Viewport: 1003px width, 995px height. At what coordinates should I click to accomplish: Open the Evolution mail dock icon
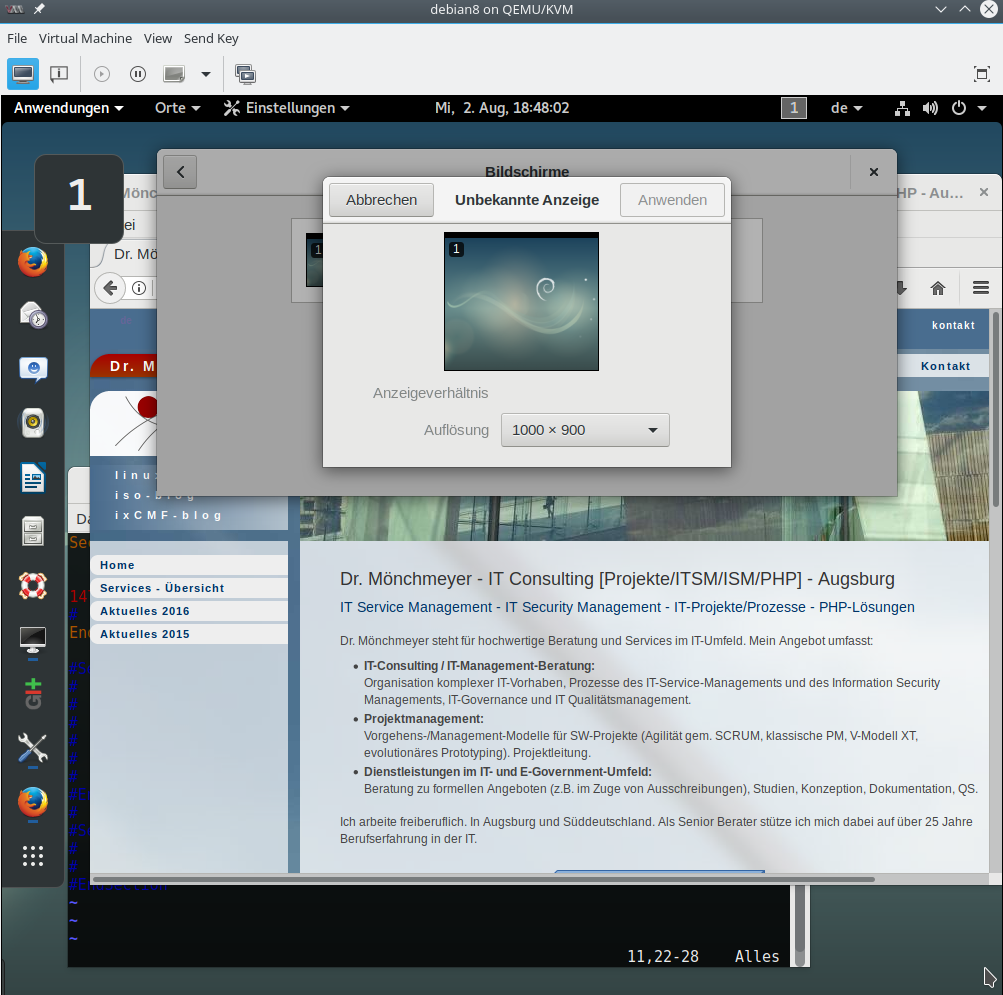coord(33,315)
